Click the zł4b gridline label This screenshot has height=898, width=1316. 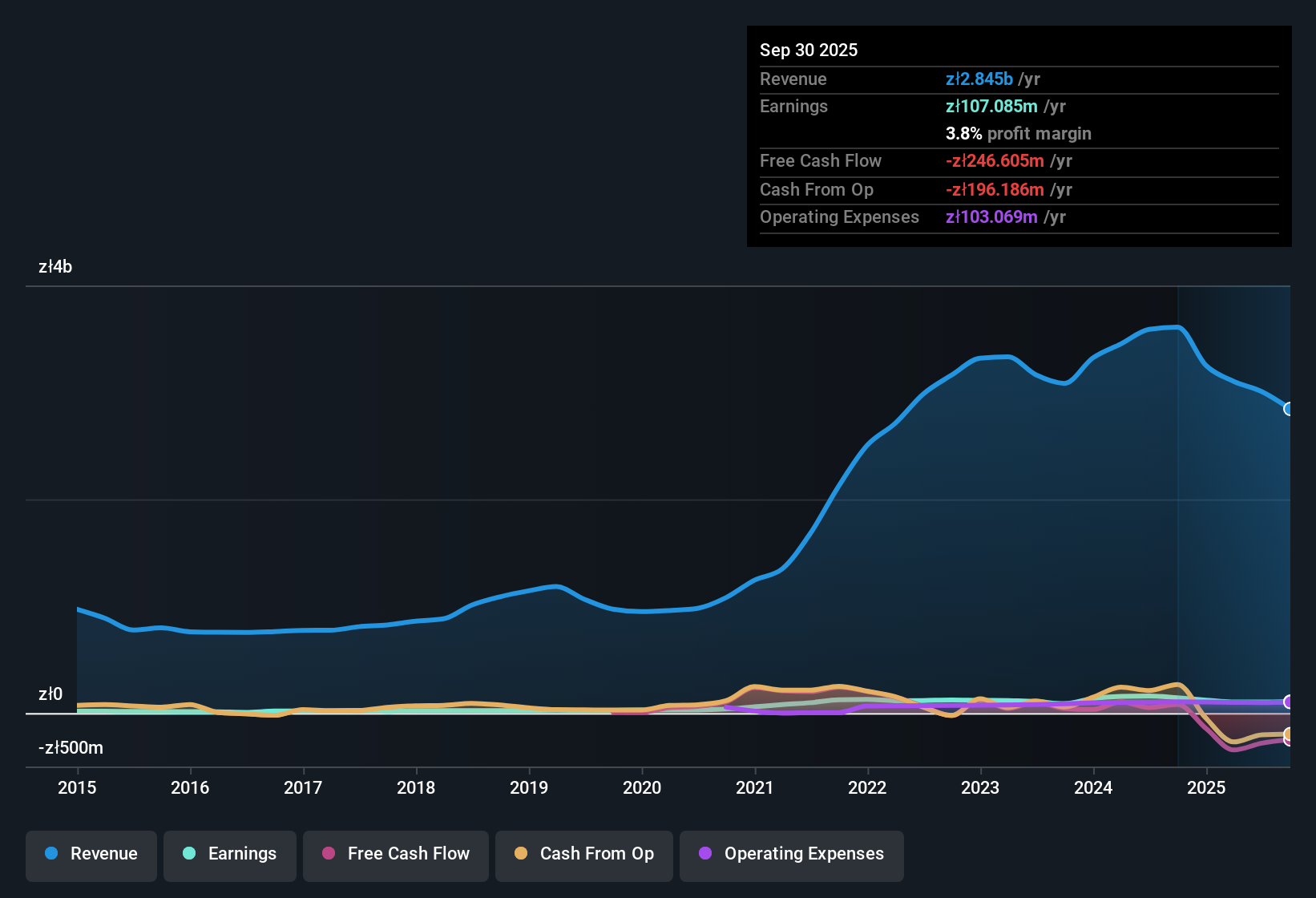[54, 267]
